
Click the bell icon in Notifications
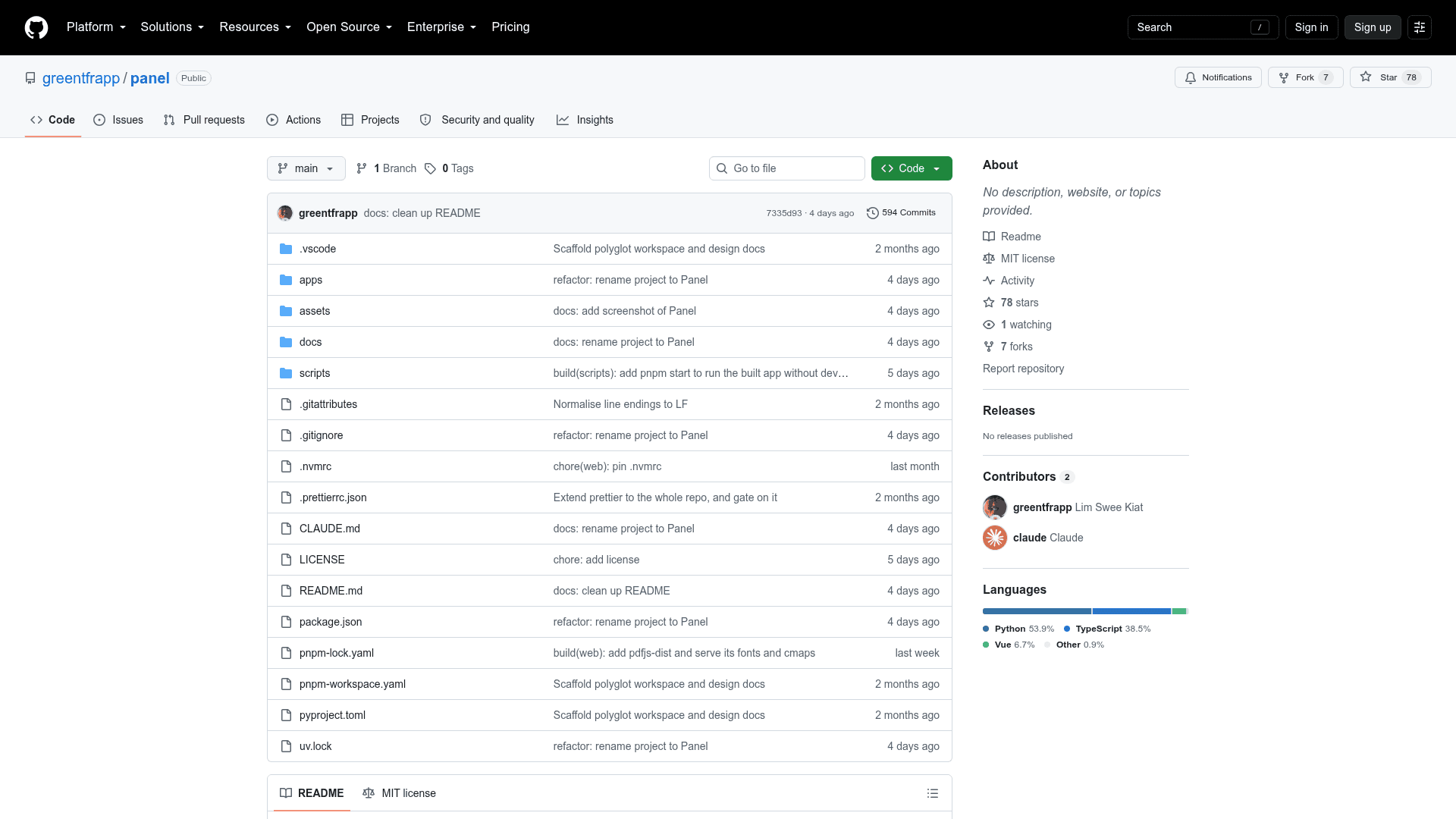(1191, 78)
